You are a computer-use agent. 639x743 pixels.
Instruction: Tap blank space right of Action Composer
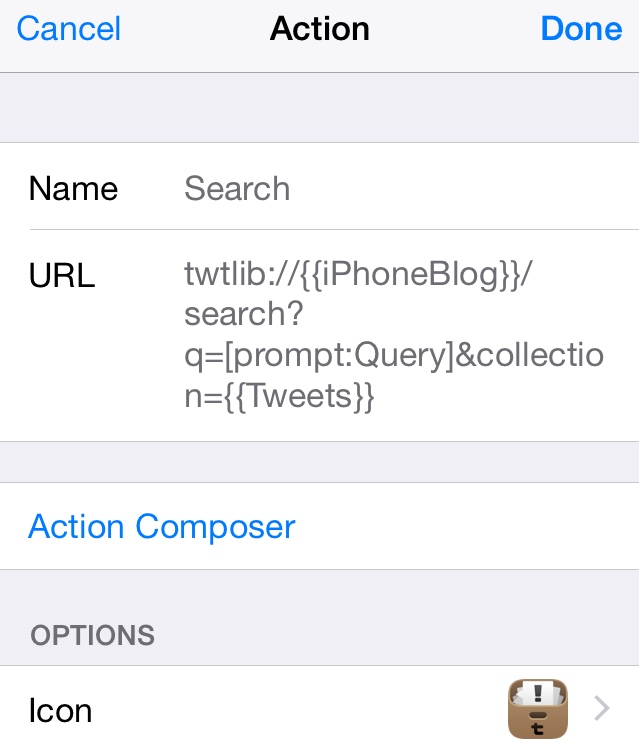467,526
